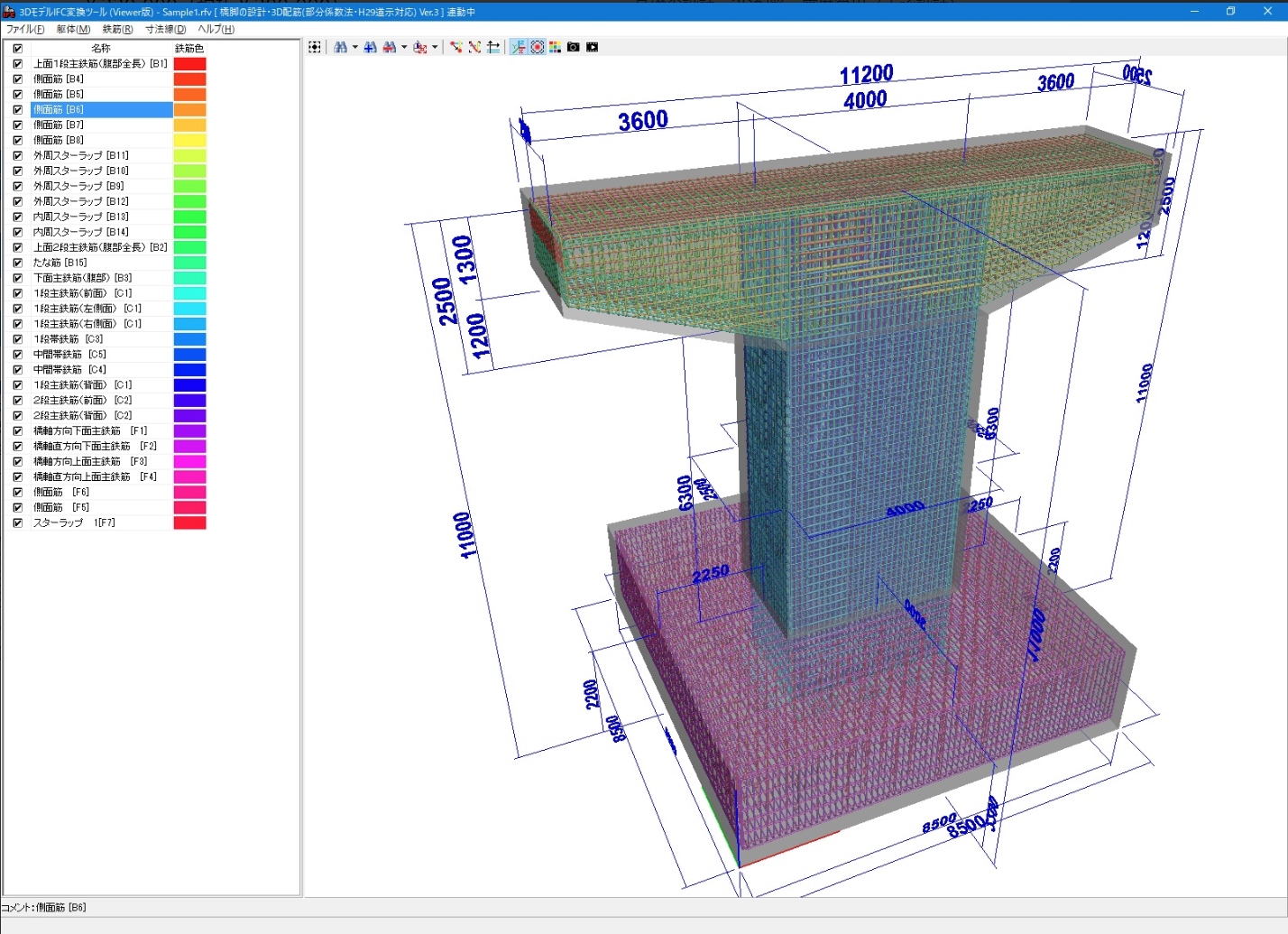The image size is (1288, 934).
Task: Uncheck the 側面筋 [B4] checkbox
Action: (x=17, y=79)
